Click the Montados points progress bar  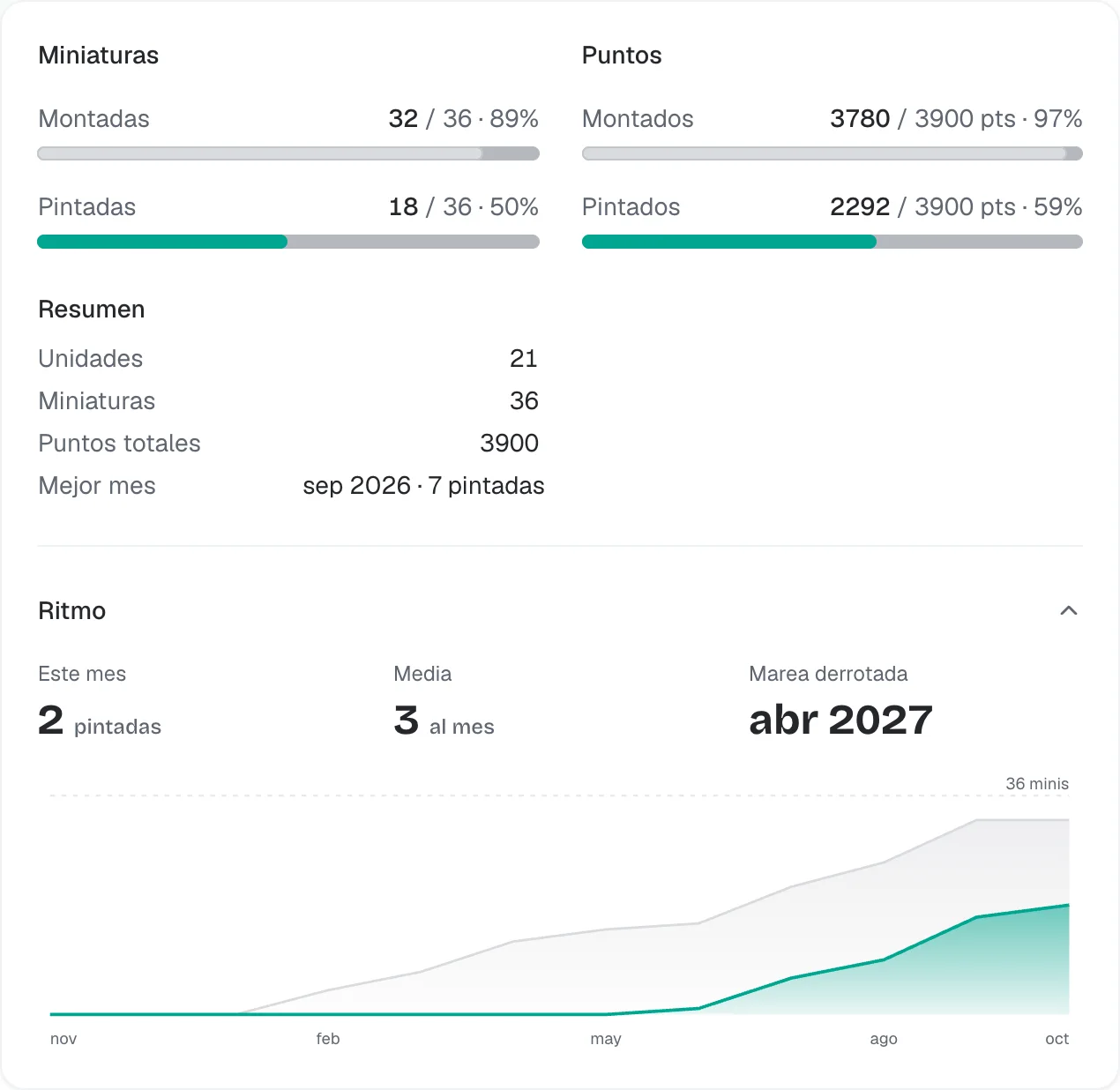pos(833,153)
